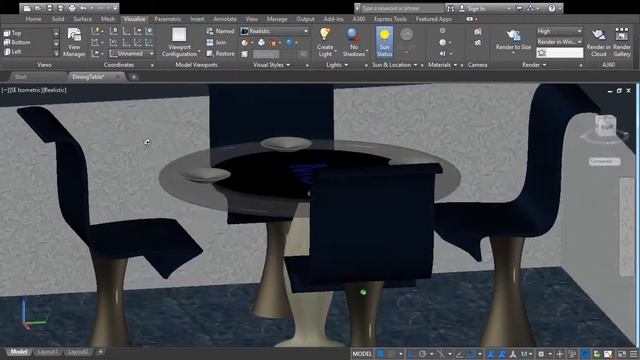Viewport: 640px width, 360px height.
Task: Click the search binoculars icon
Action: [450, 8]
